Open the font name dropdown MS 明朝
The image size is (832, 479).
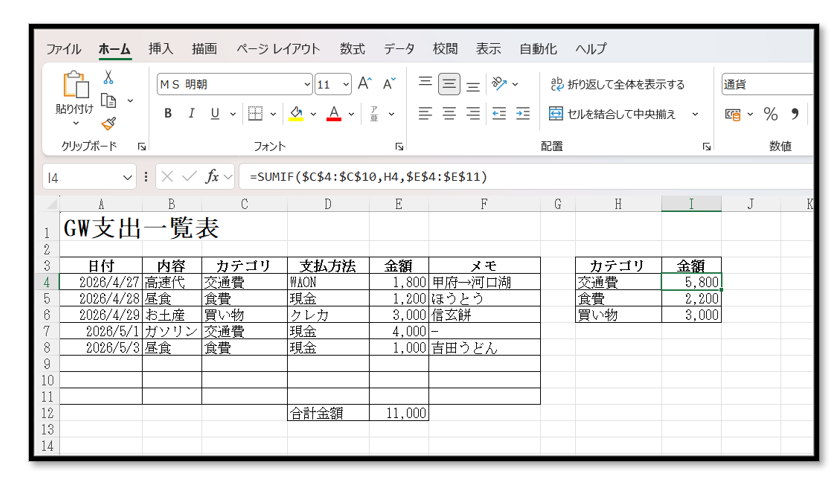pyautogui.click(x=307, y=84)
